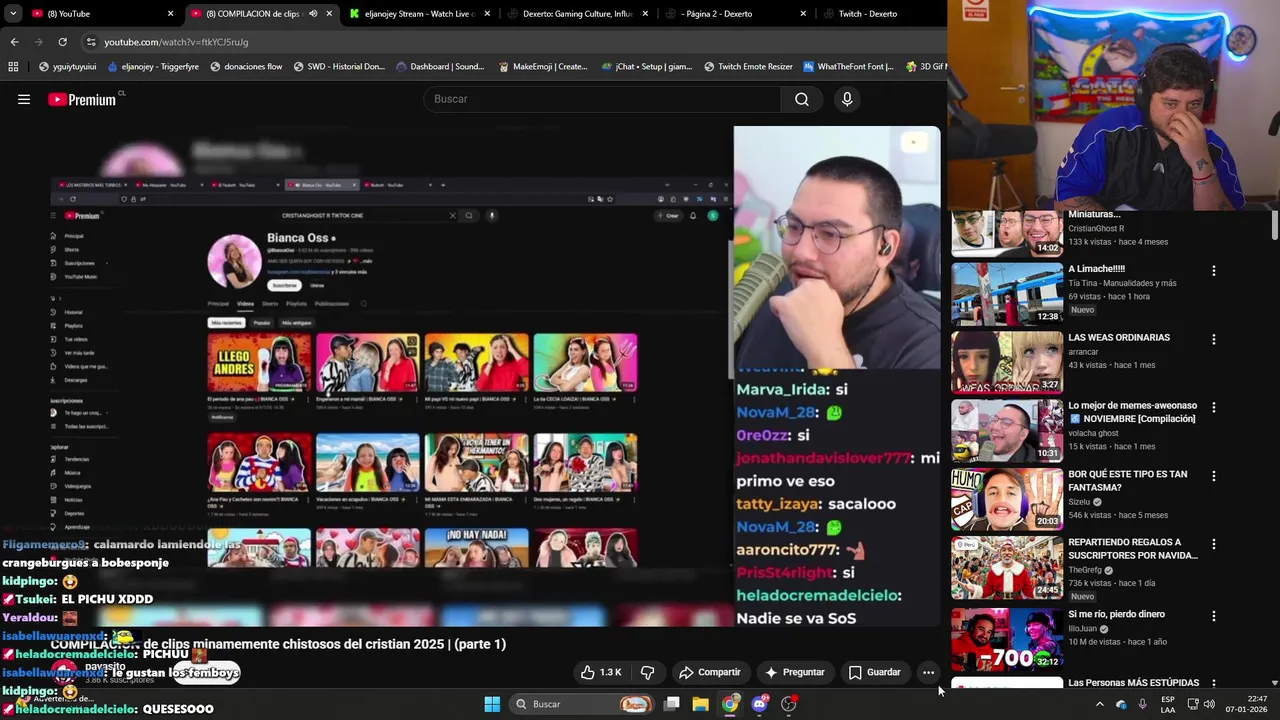Open WhatTheFont bookmark
This screenshot has height=720, width=1280.
point(848,67)
